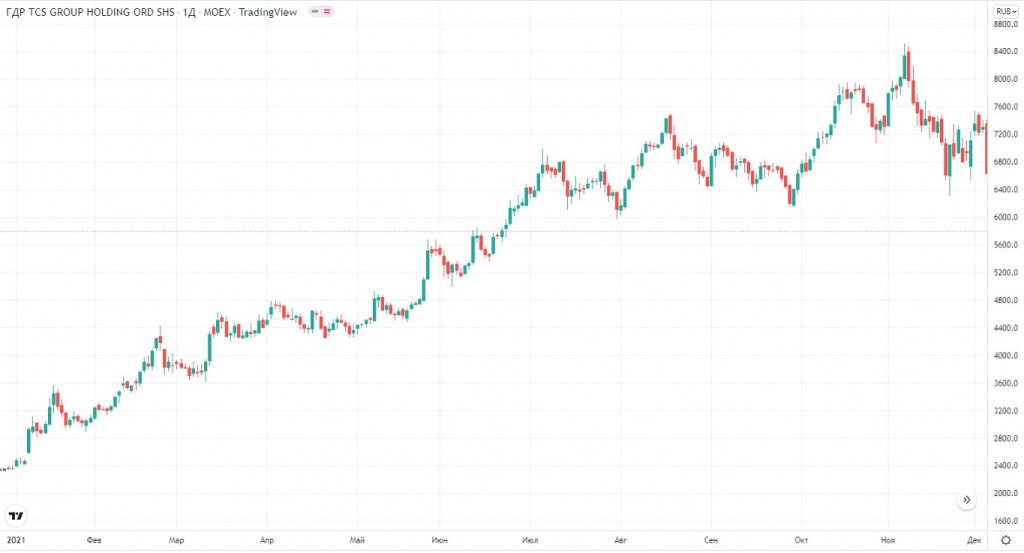
Task: Click the TradingView logo icon
Action: [x=16, y=516]
